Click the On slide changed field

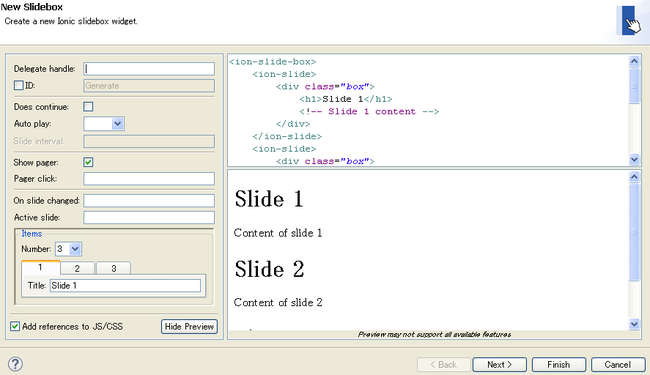pos(149,201)
